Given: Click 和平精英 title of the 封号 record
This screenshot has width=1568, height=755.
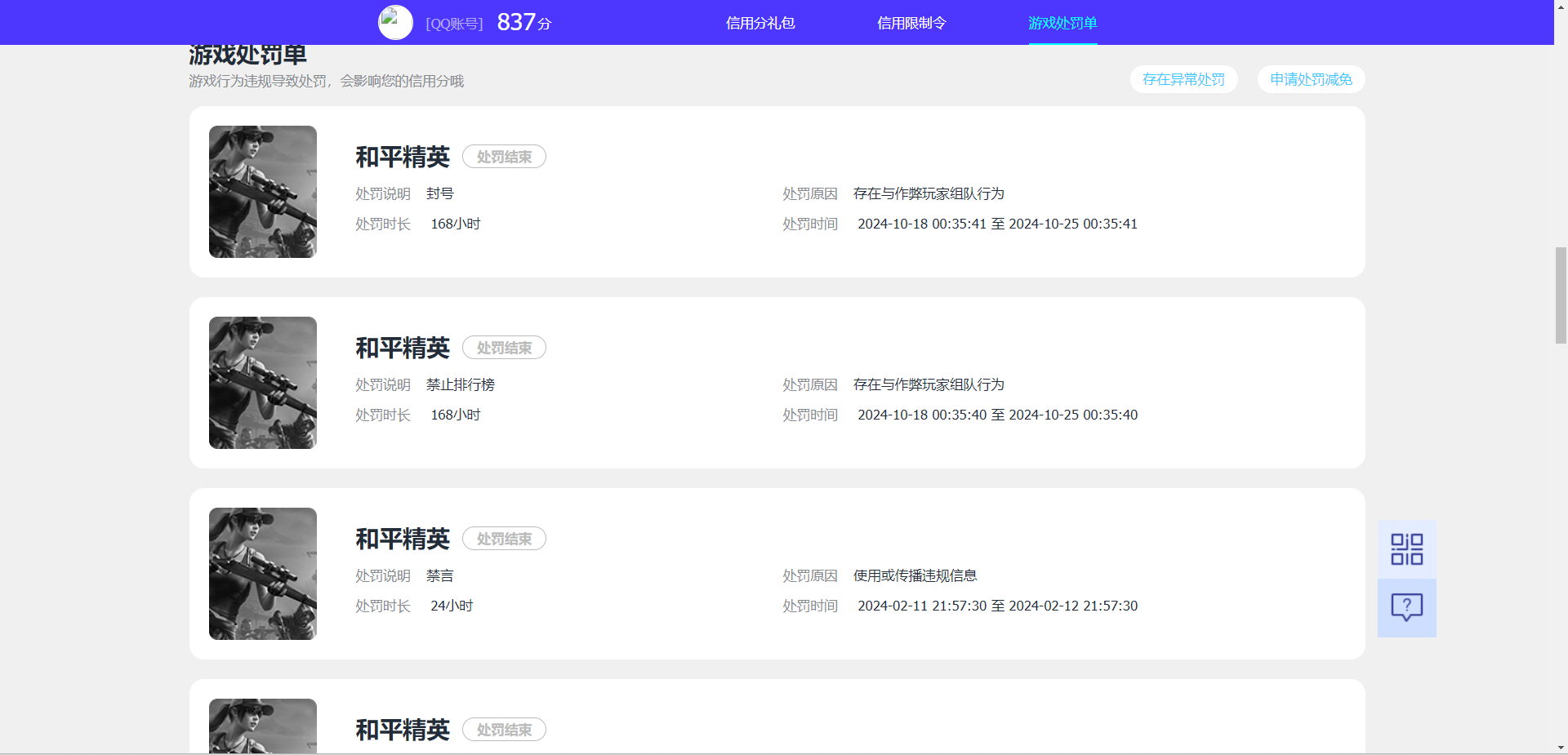Looking at the screenshot, I should (x=403, y=157).
